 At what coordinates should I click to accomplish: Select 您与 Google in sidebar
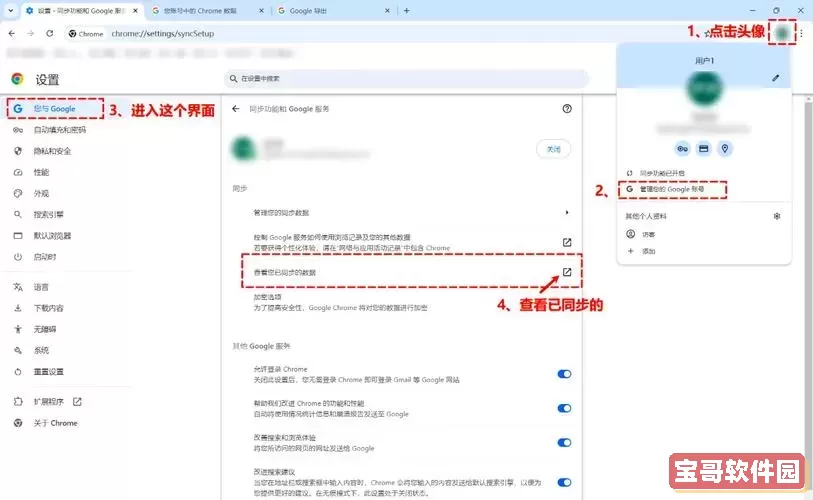tap(55, 108)
